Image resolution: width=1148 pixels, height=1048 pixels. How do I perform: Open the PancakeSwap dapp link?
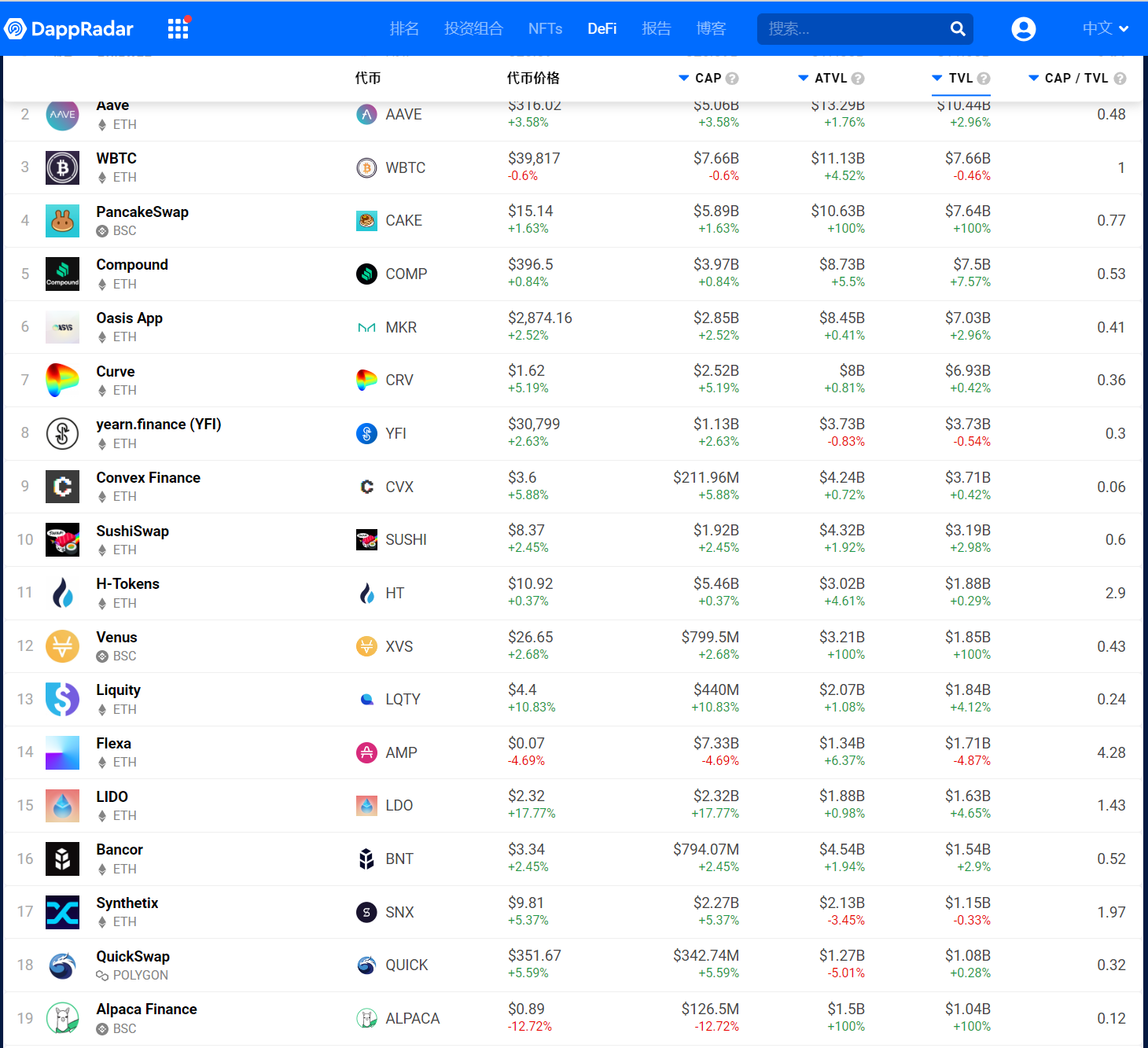[142, 212]
